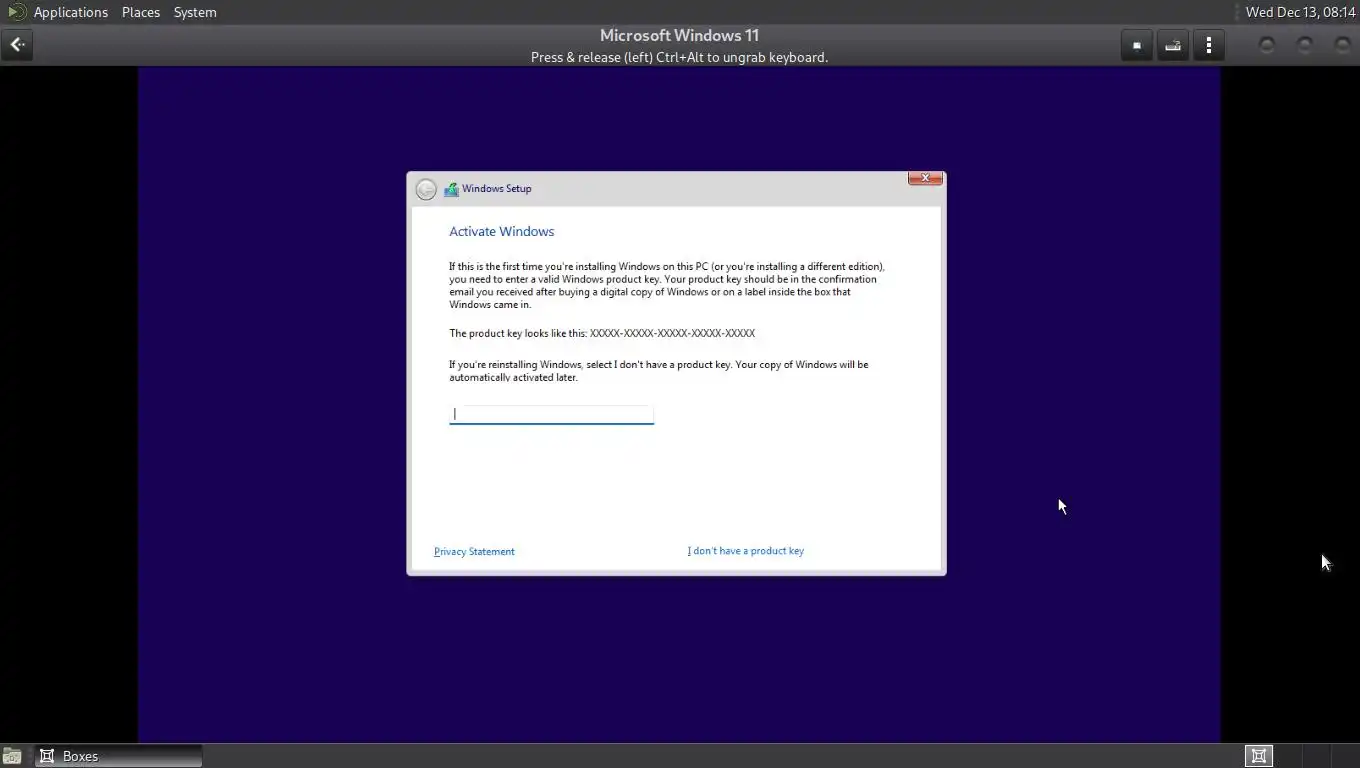Image resolution: width=1360 pixels, height=768 pixels.
Task: Click the workspace switcher Boxes icon
Action: click(x=1259, y=756)
